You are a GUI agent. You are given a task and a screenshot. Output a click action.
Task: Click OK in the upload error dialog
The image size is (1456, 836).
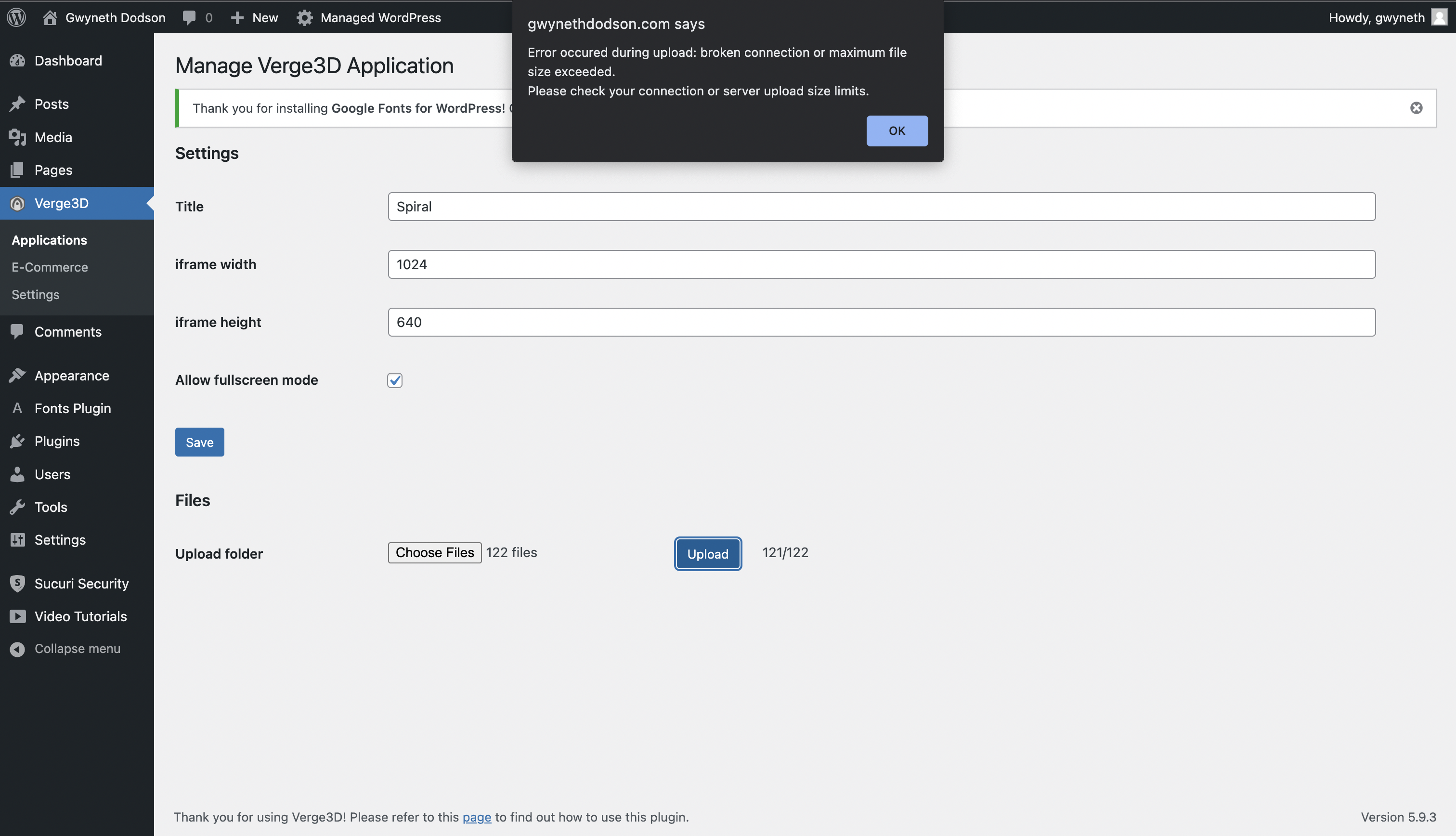[x=897, y=131]
